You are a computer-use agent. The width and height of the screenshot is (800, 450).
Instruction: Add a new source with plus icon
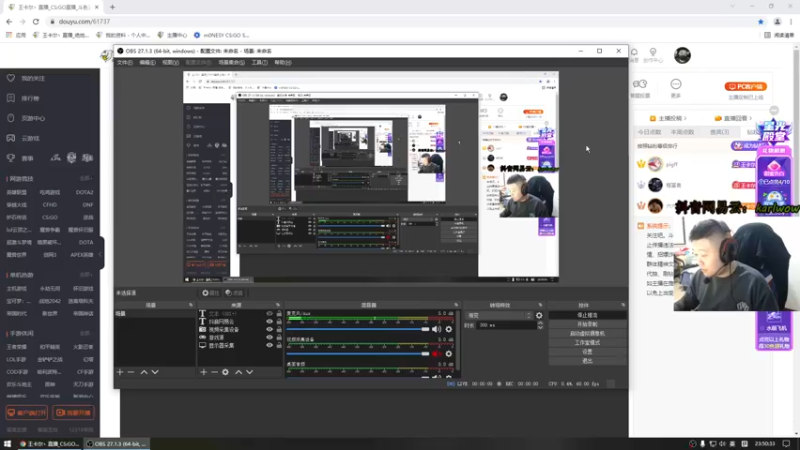[x=204, y=372]
